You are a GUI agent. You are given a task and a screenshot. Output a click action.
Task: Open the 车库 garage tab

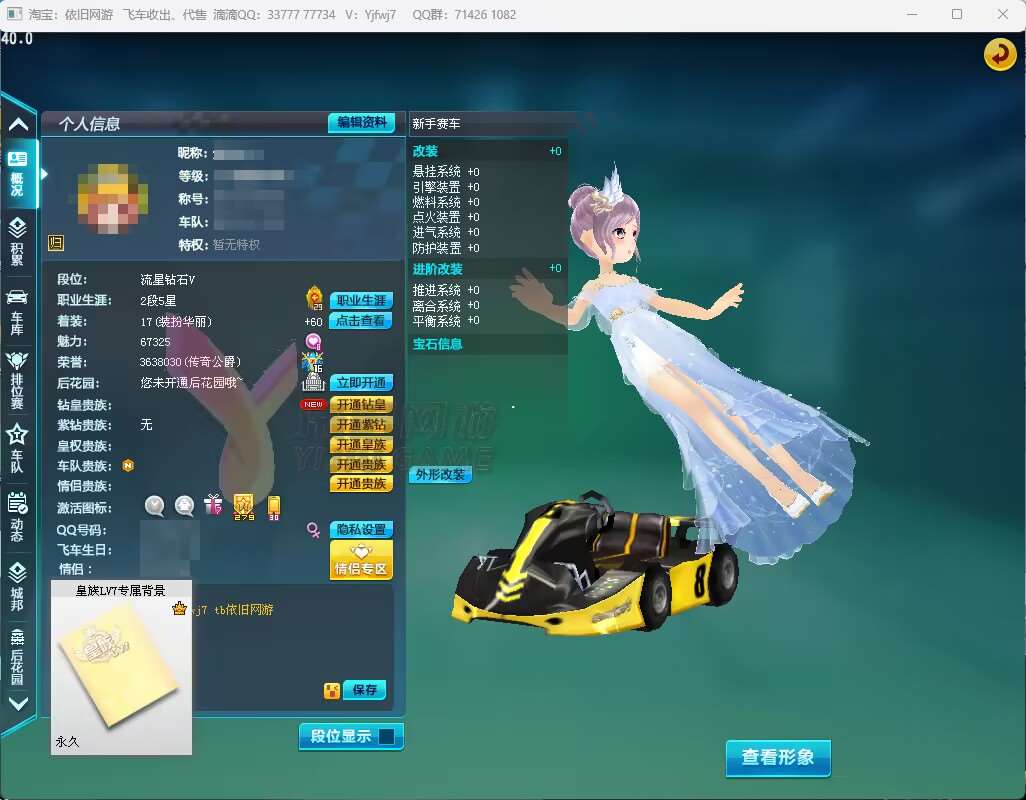tap(18, 312)
